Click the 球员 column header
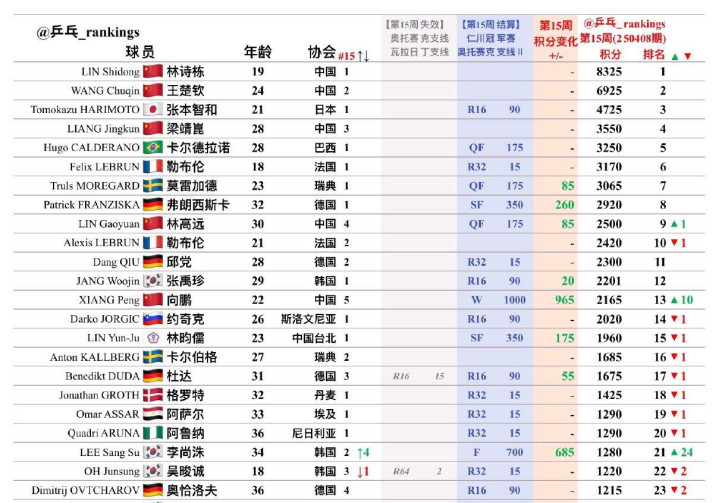This screenshot has width=719, height=503. (140, 52)
